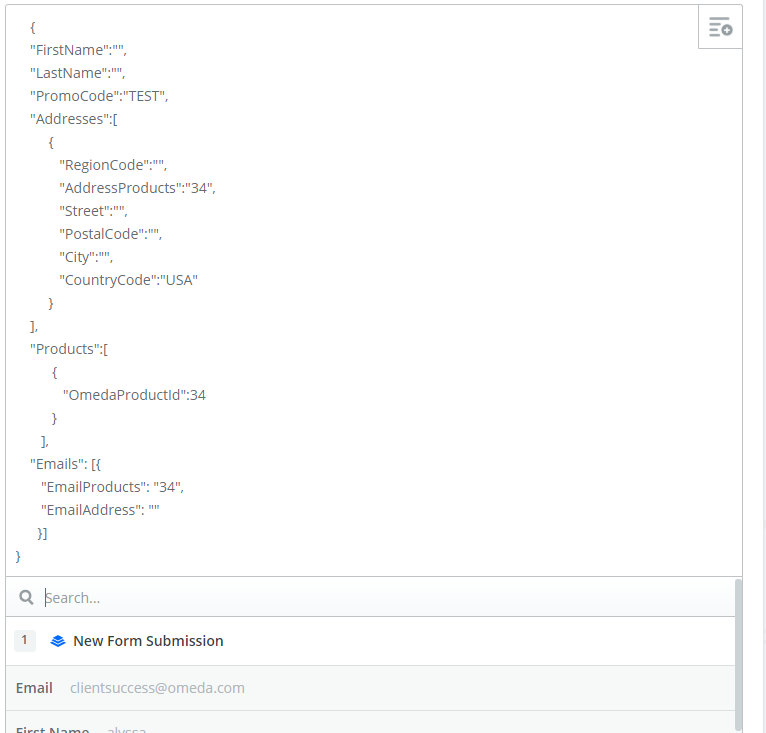The height and width of the screenshot is (733, 766).
Task: Place cursor on the OmedaProductId line
Action: pyautogui.click(x=134, y=395)
